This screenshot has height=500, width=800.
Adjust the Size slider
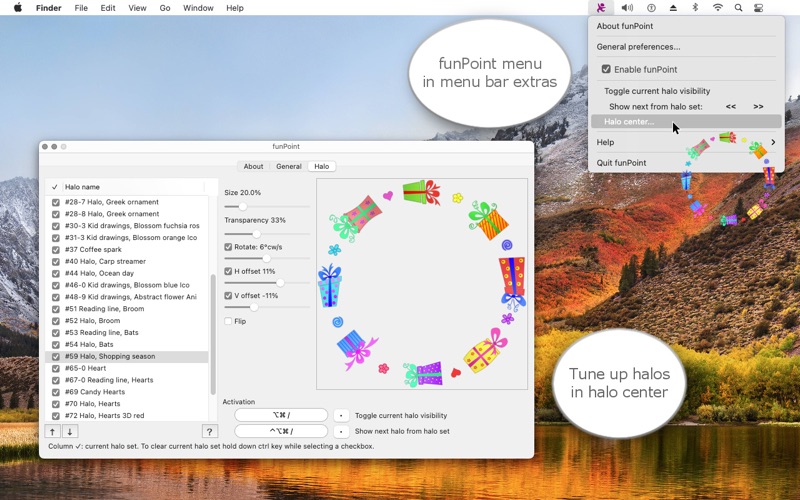tap(243, 207)
